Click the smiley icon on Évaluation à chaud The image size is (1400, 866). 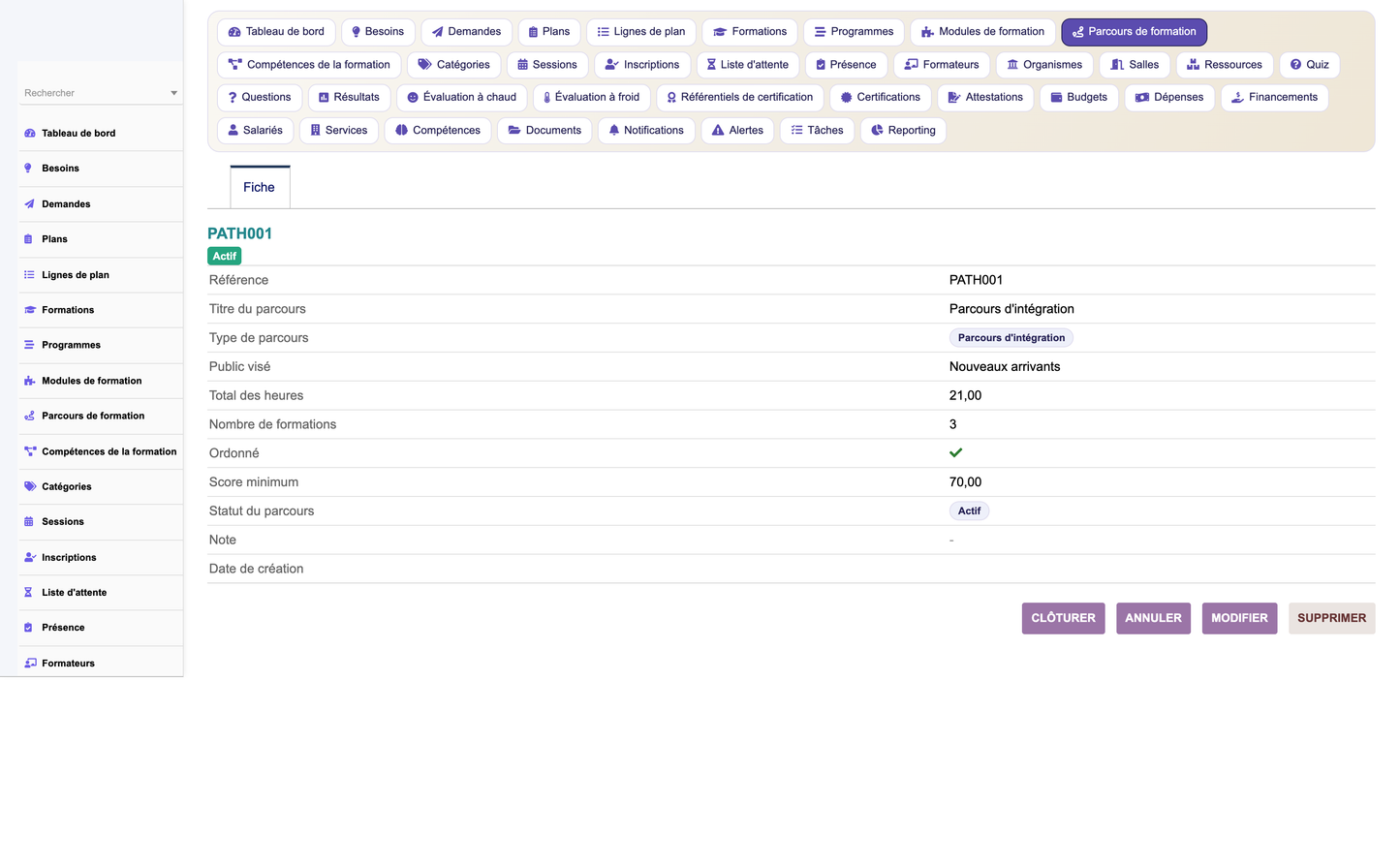pyautogui.click(x=413, y=97)
